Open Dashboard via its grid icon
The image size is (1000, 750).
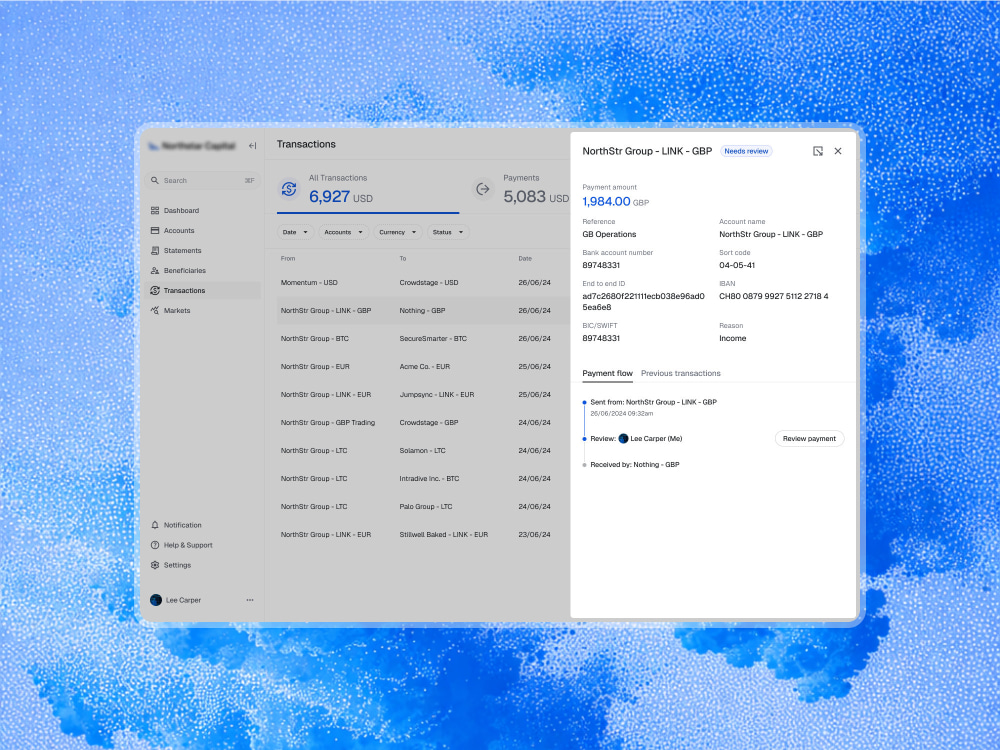tap(155, 210)
